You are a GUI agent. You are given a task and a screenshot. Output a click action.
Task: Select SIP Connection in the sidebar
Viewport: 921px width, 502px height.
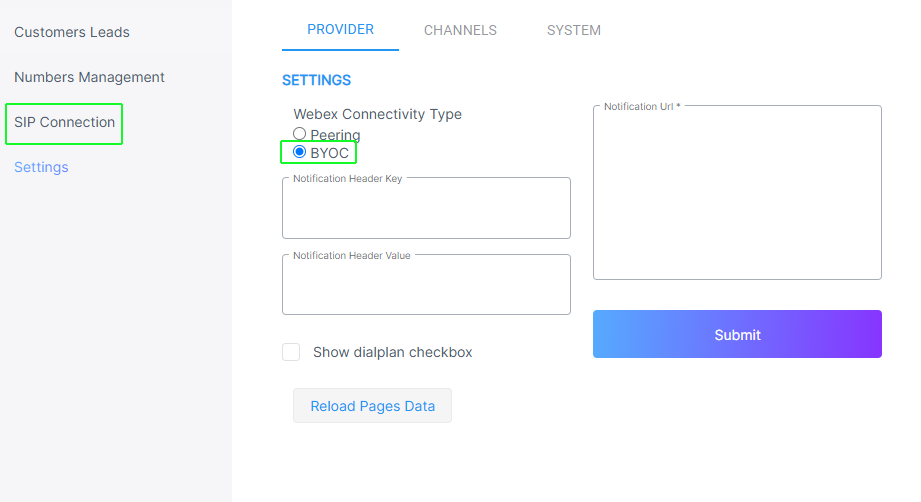click(x=65, y=122)
